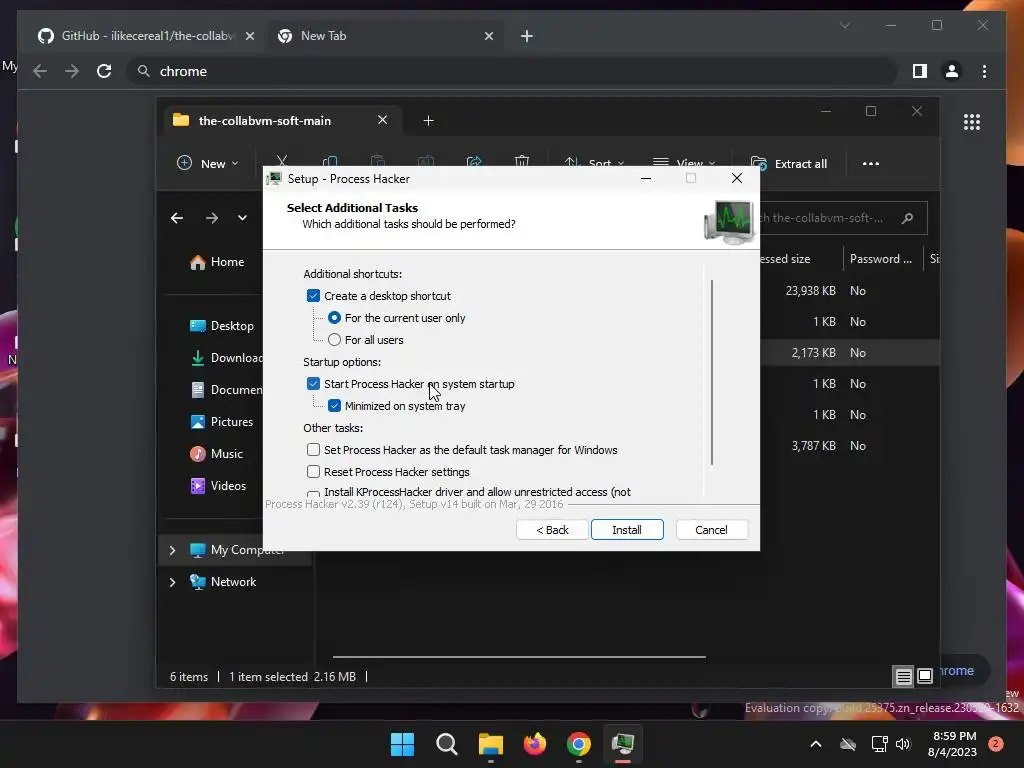The width and height of the screenshot is (1024, 768).
Task: Uncheck Start Process Hacker on system startup
Action: (313, 384)
